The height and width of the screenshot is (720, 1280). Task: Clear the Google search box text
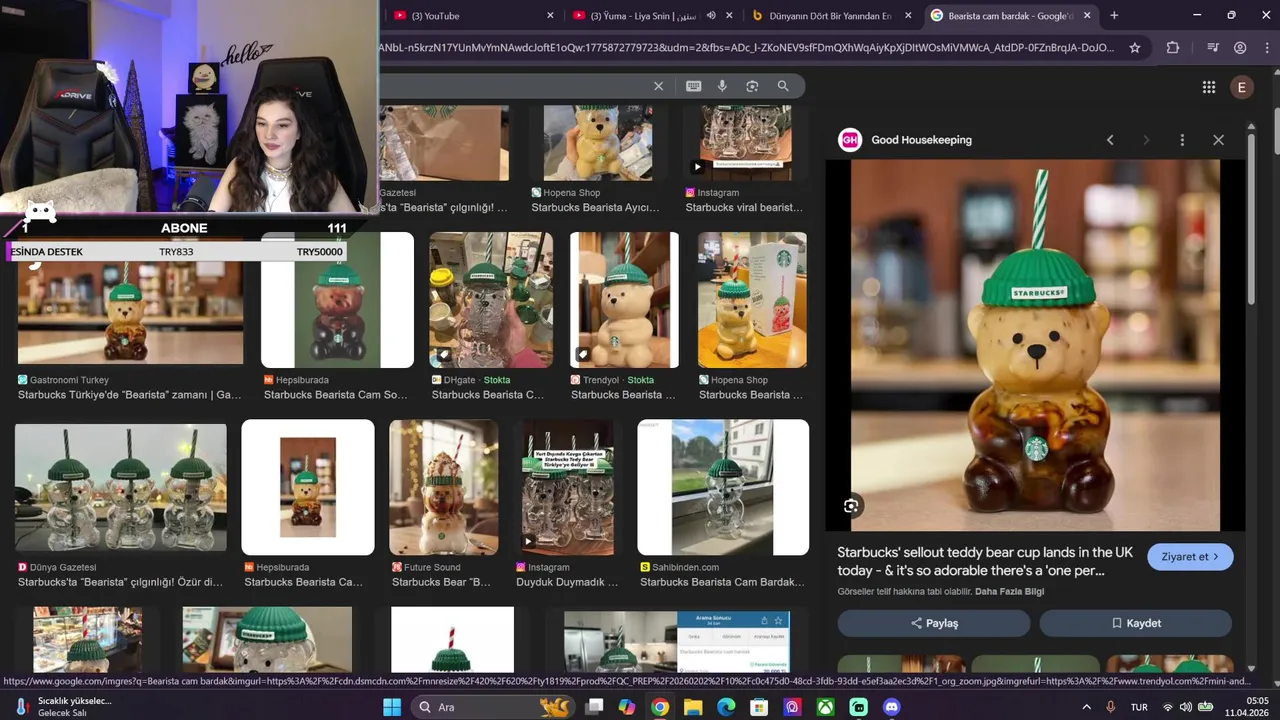(658, 86)
